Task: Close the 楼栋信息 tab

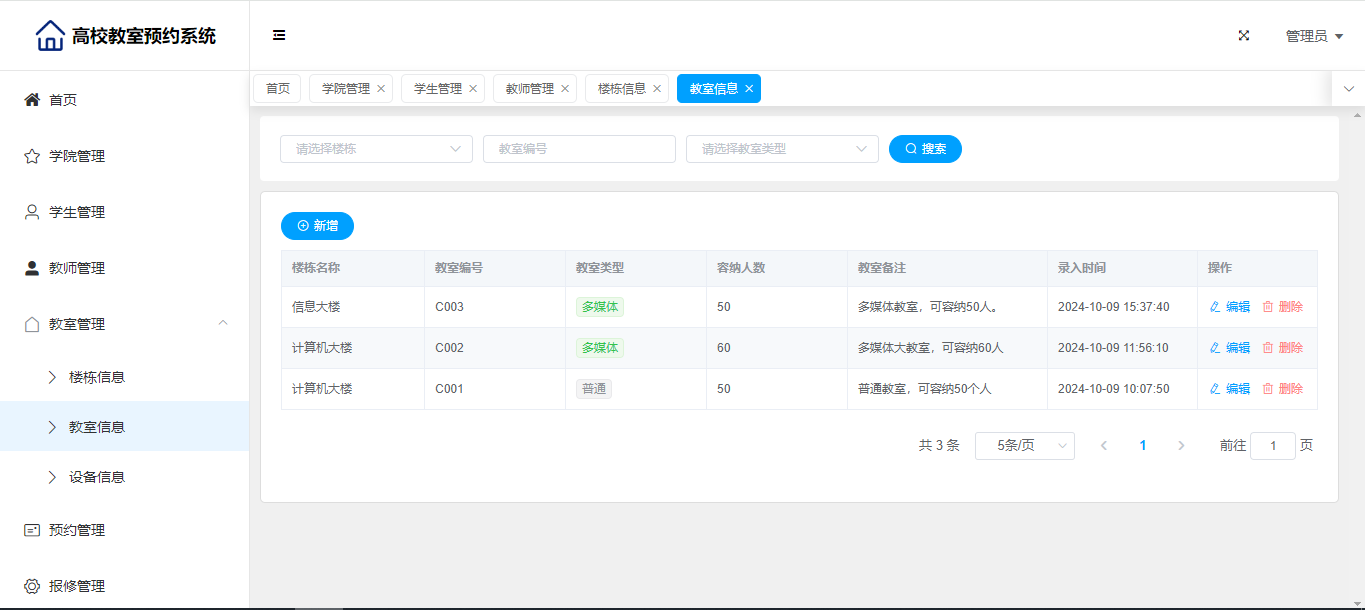Action: click(x=657, y=89)
